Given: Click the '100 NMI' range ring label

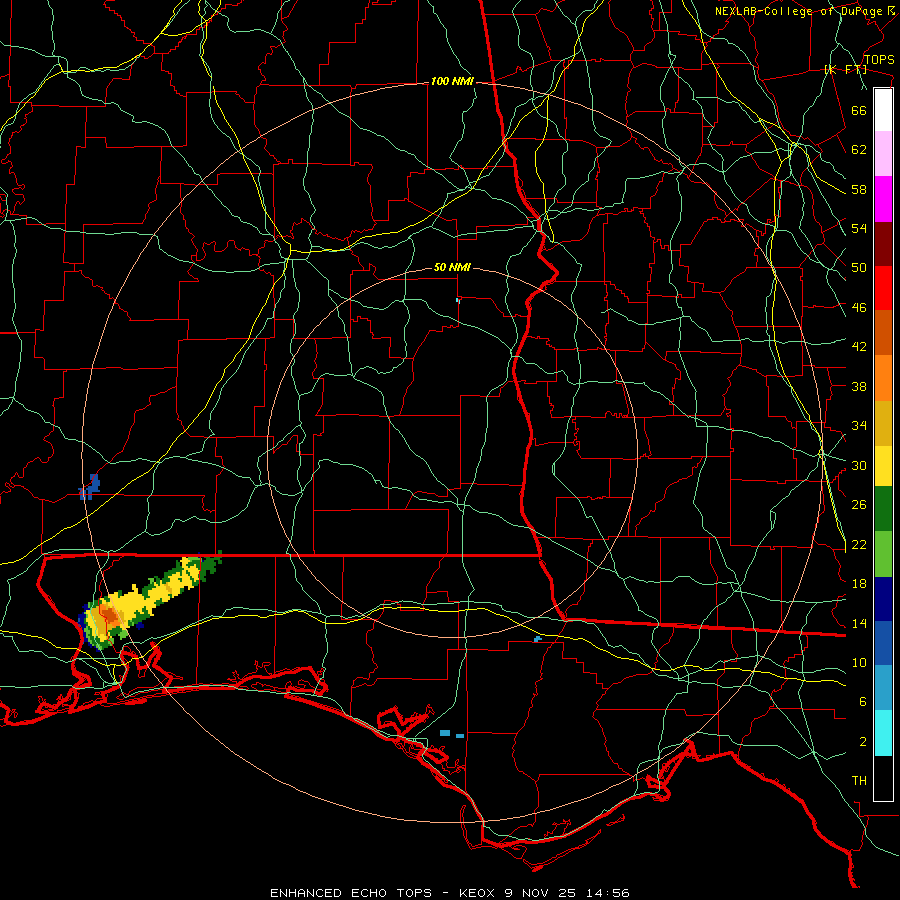Looking at the screenshot, I should [x=452, y=82].
